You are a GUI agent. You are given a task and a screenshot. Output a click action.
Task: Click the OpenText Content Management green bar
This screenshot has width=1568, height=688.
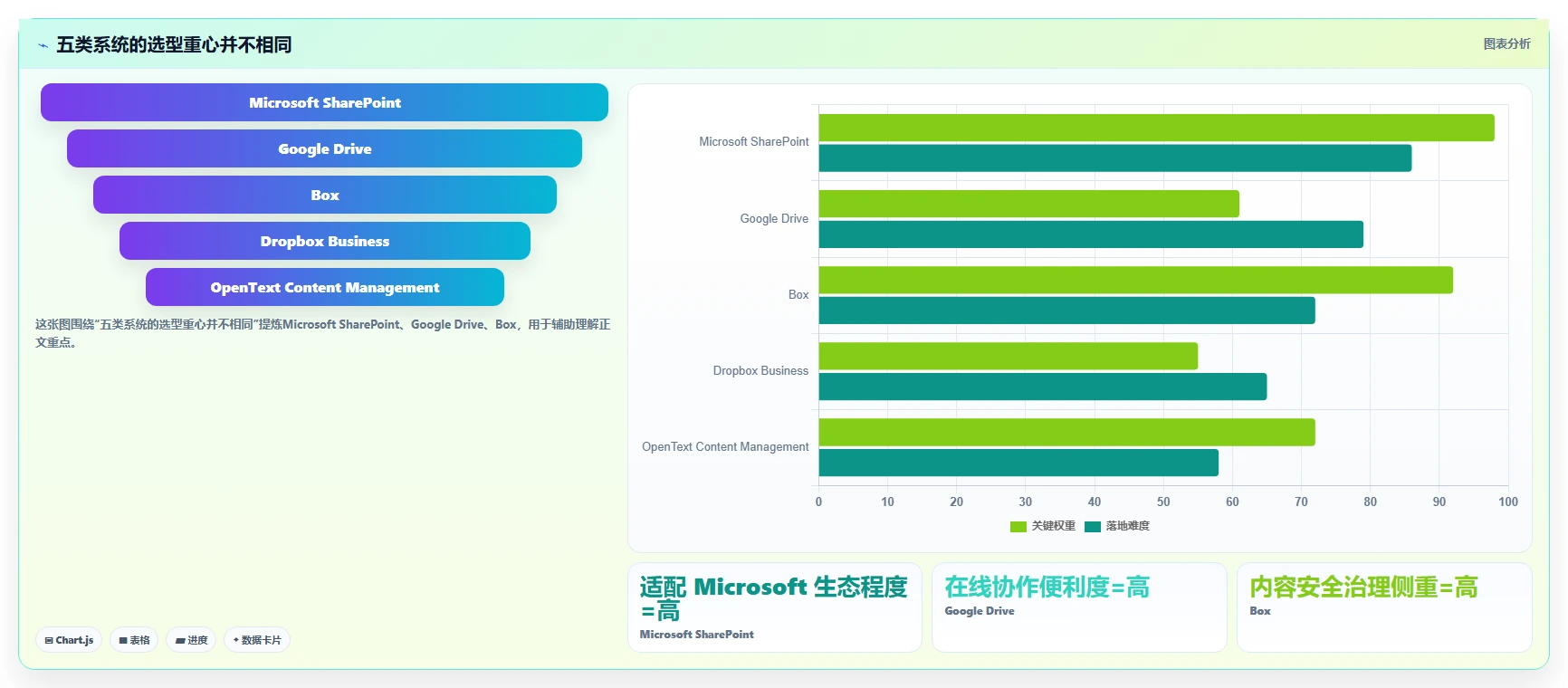1066,432
